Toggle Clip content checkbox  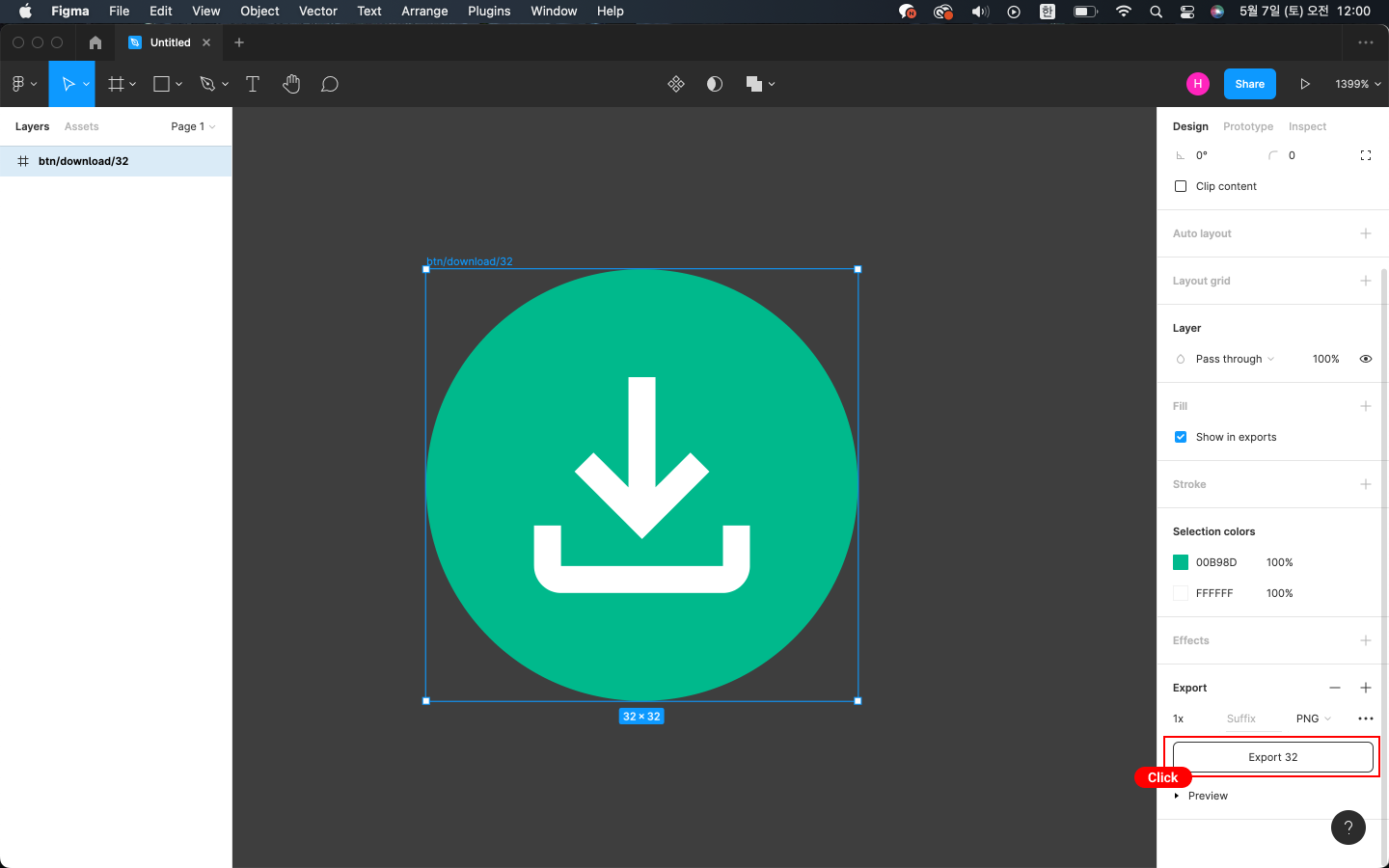coord(1181,186)
